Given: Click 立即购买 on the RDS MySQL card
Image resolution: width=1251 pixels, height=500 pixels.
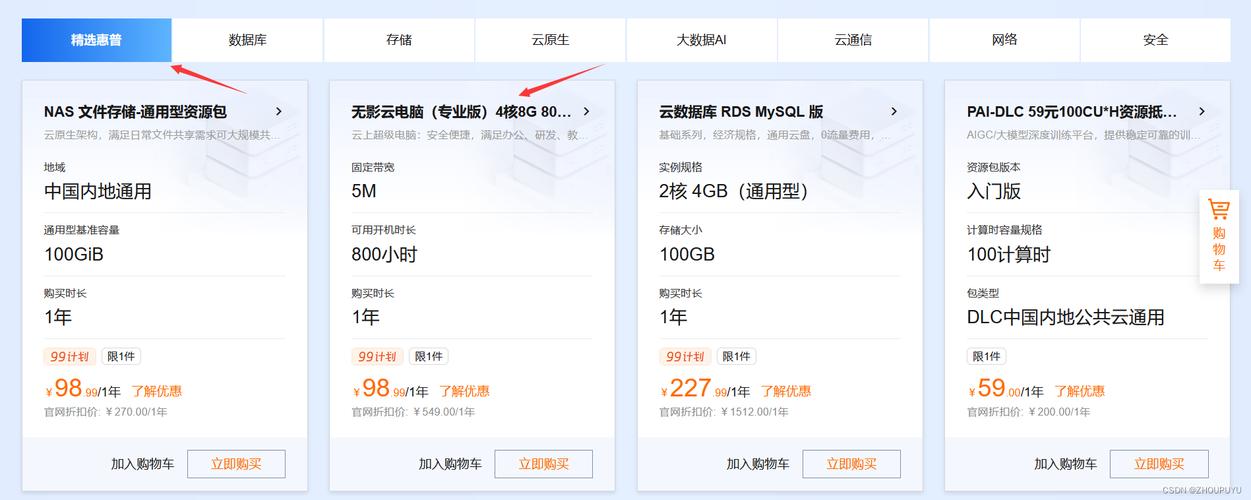Looking at the screenshot, I should (852, 464).
